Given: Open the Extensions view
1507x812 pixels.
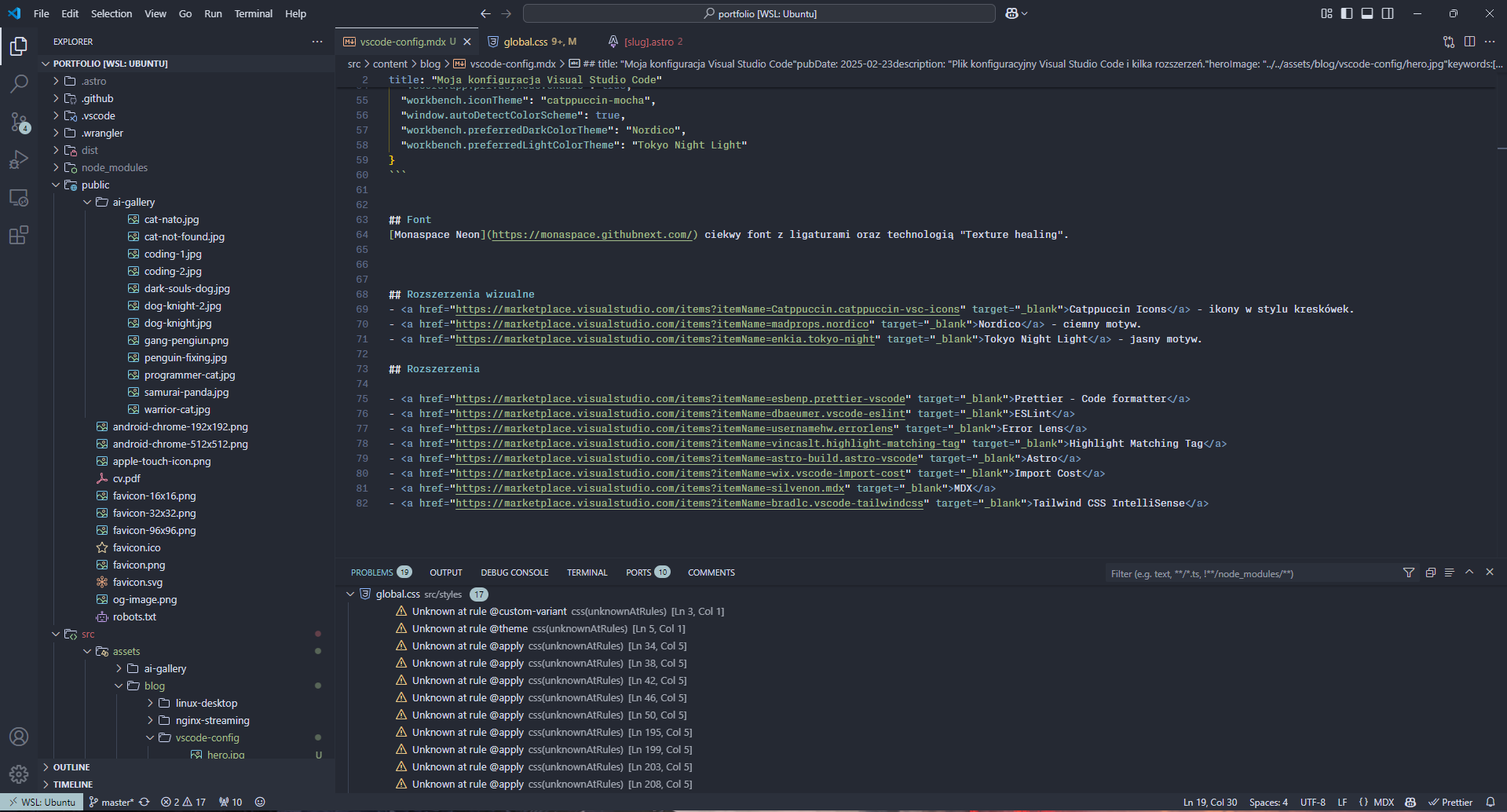Looking at the screenshot, I should coord(19,235).
